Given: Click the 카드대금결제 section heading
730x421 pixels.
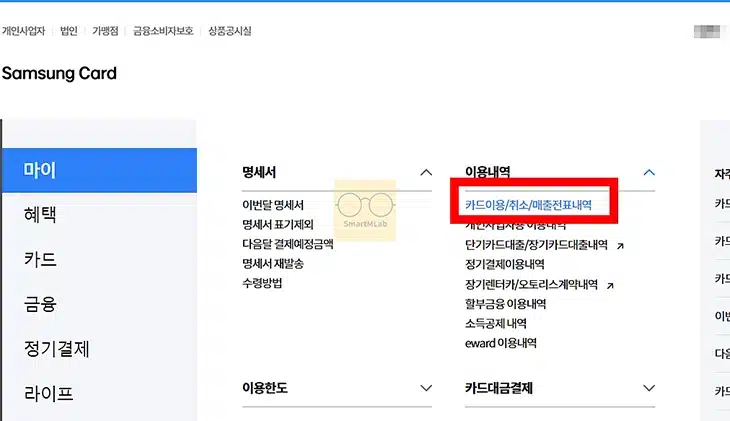Looking at the screenshot, I should 499,388.
